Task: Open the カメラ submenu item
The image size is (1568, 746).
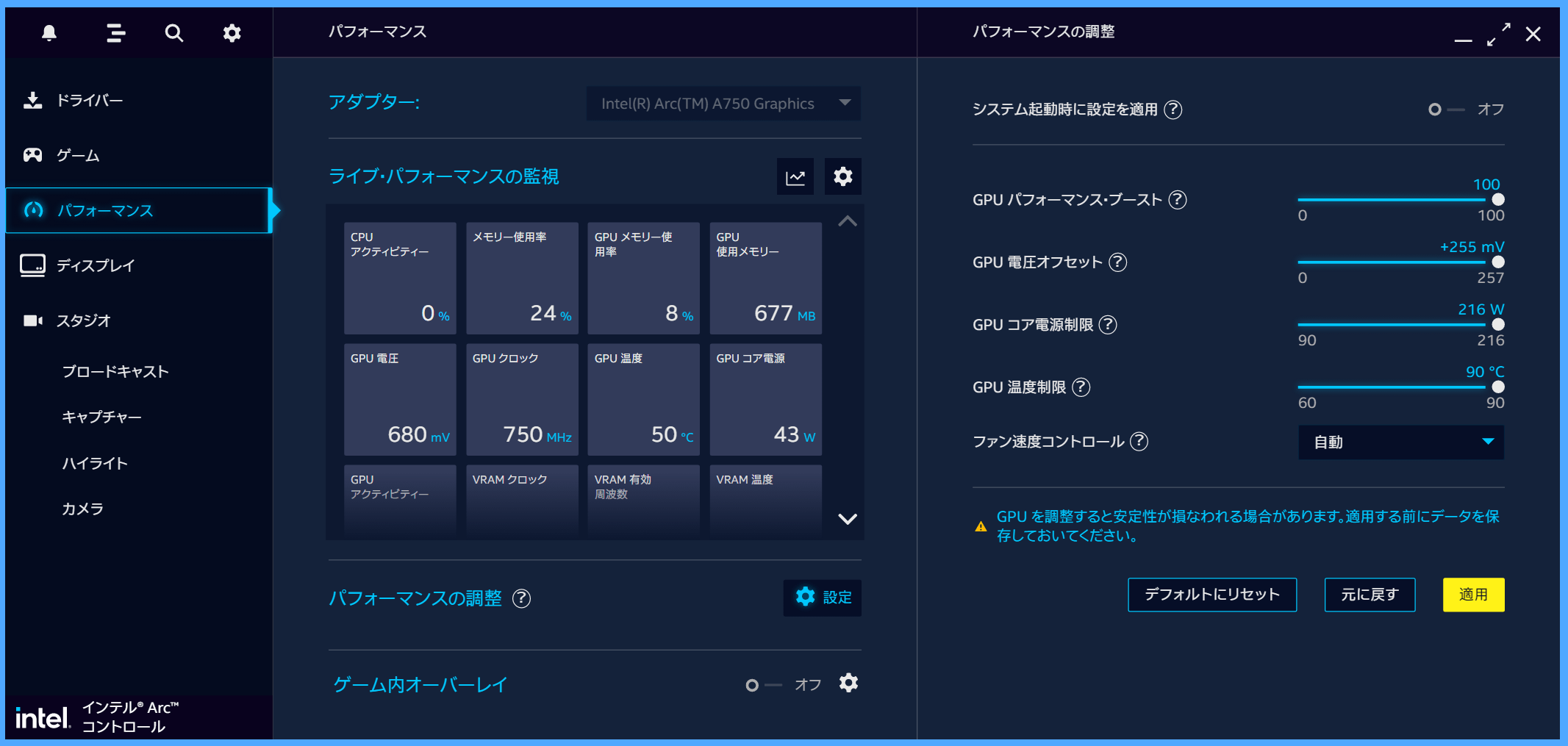Action: [82, 509]
